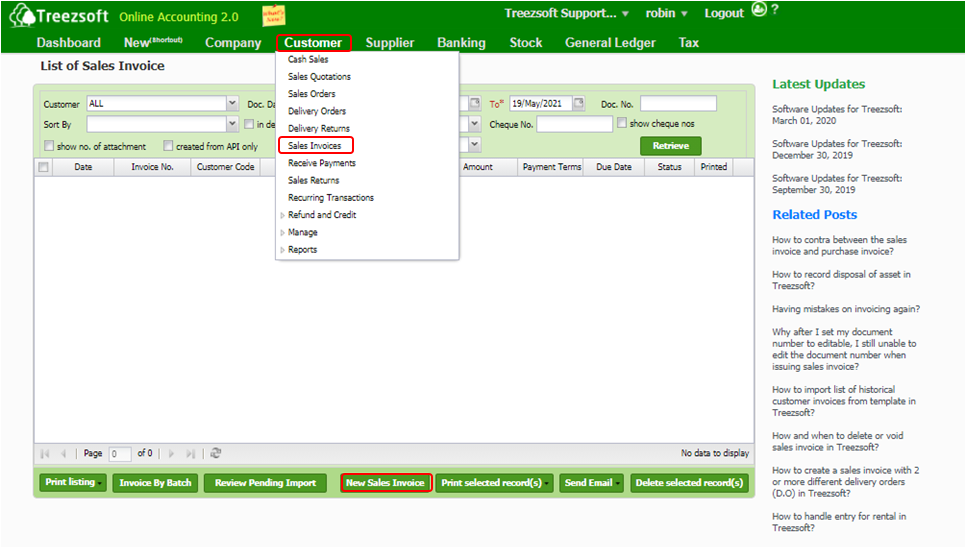
Task: Go to next page of the grid
Action: pos(171,454)
